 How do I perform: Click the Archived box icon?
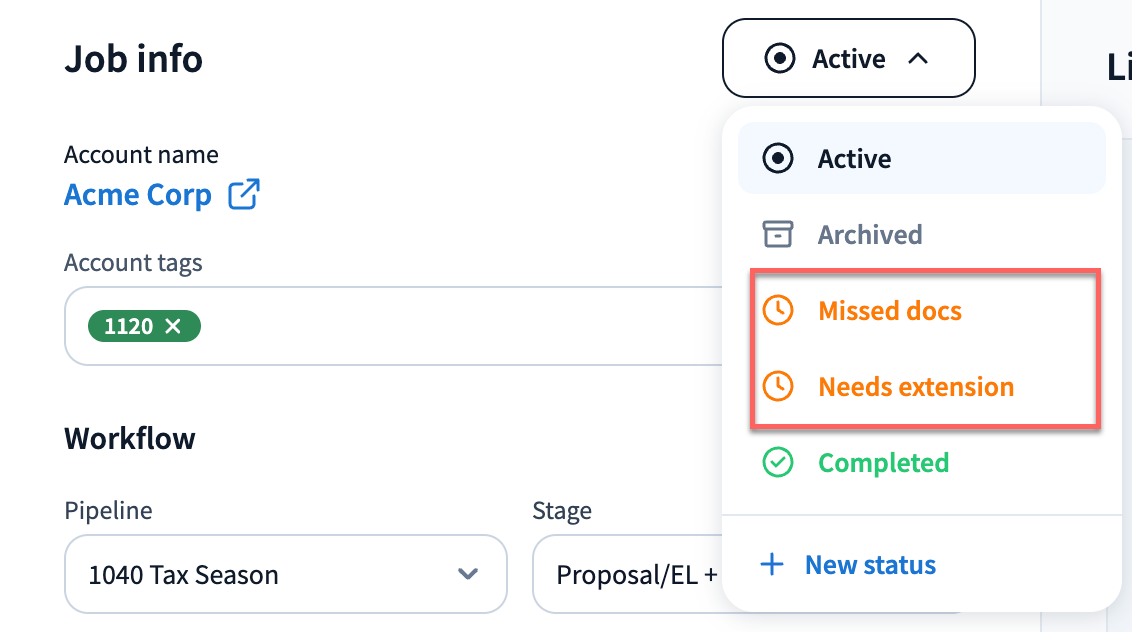[x=778, y=235]
